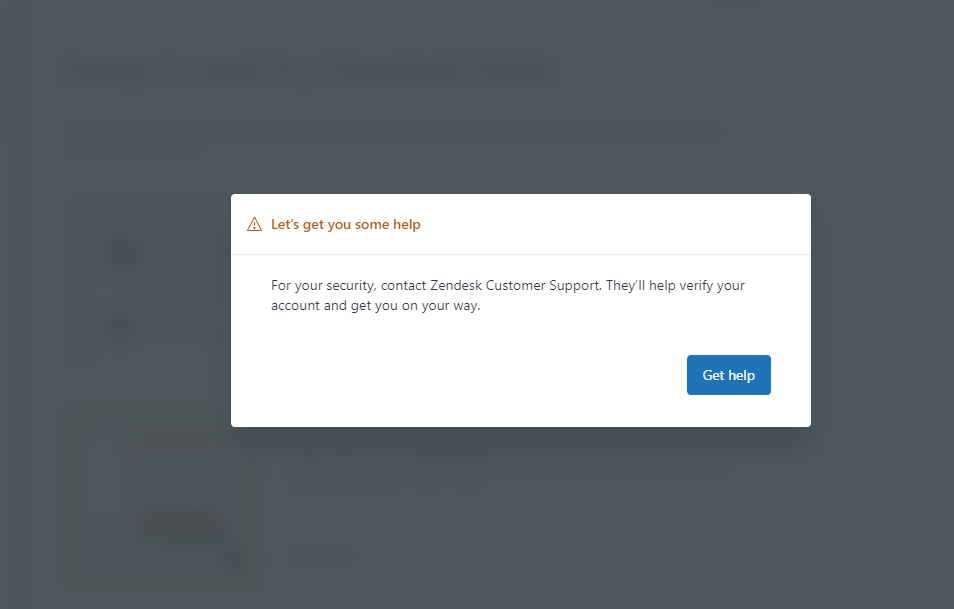Screen dimensions: 954x609
Task: Click the word "help" in the dialog title
Action: [407, 224]
